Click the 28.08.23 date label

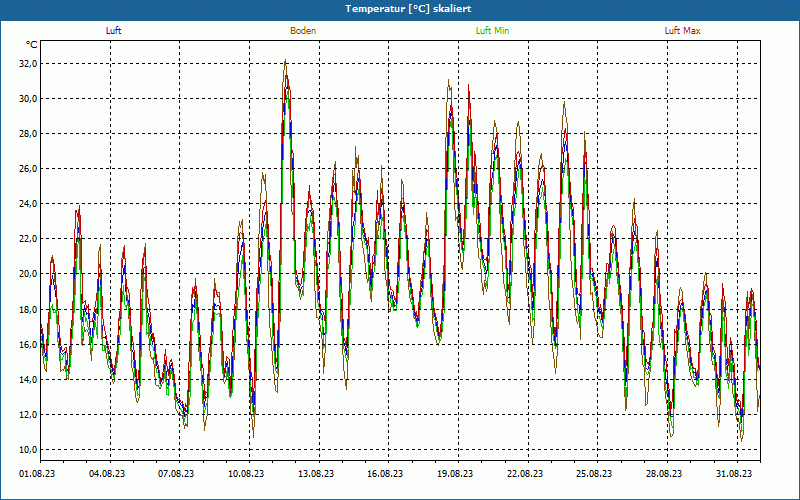pos(664,474)
